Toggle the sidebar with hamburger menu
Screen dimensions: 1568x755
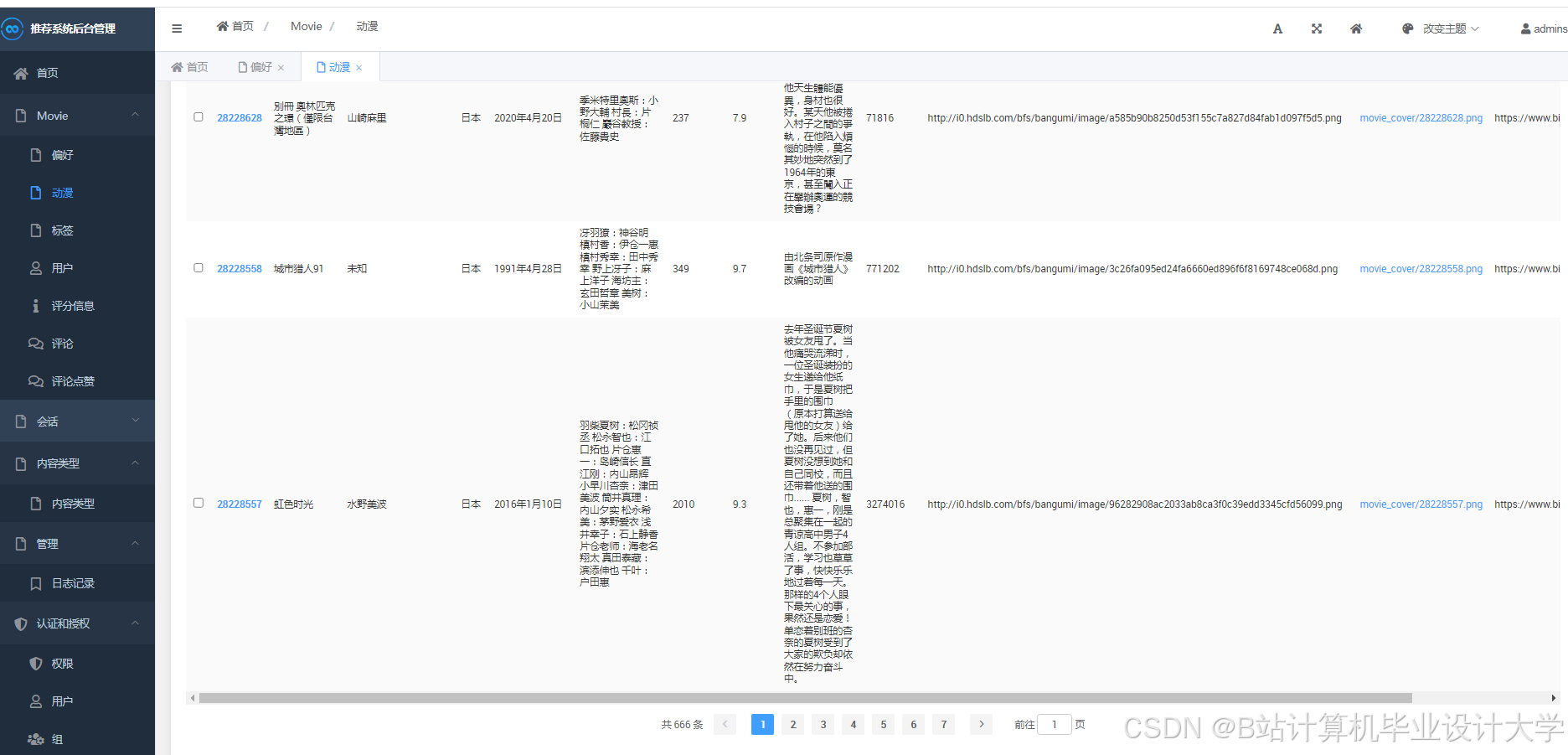[177, 28]
